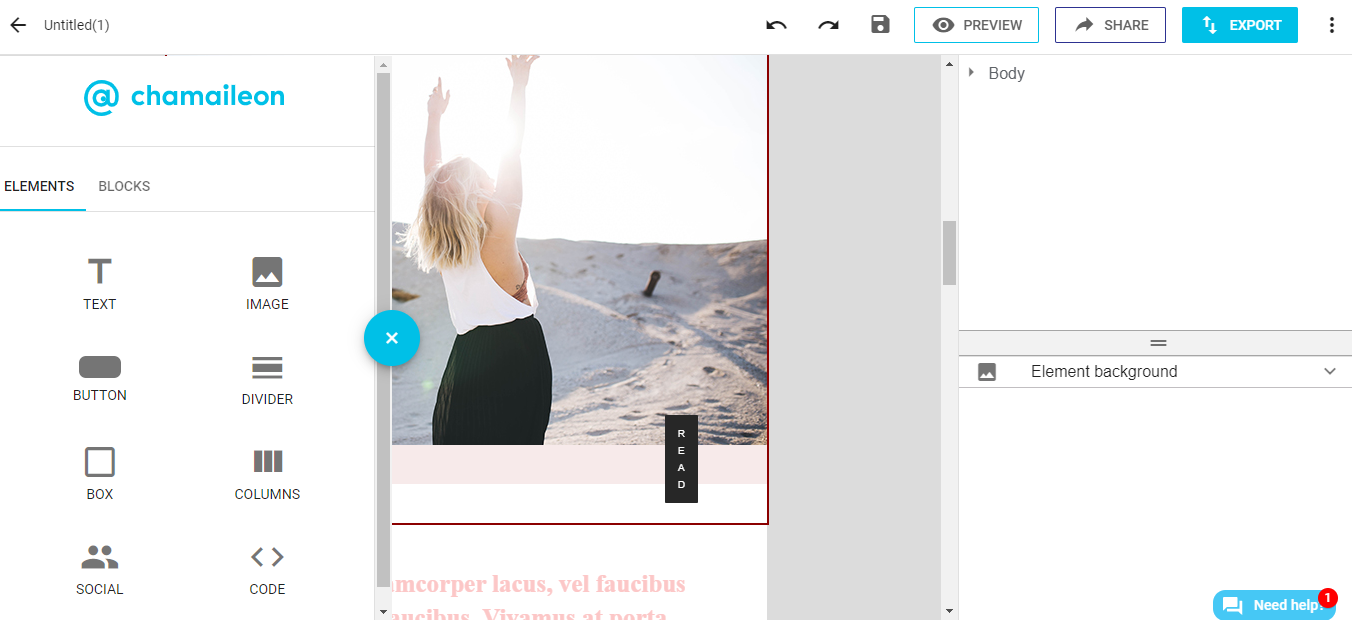Screen dimensions: 1352x620
Task: Select the Code element icon
Action: 267,568
